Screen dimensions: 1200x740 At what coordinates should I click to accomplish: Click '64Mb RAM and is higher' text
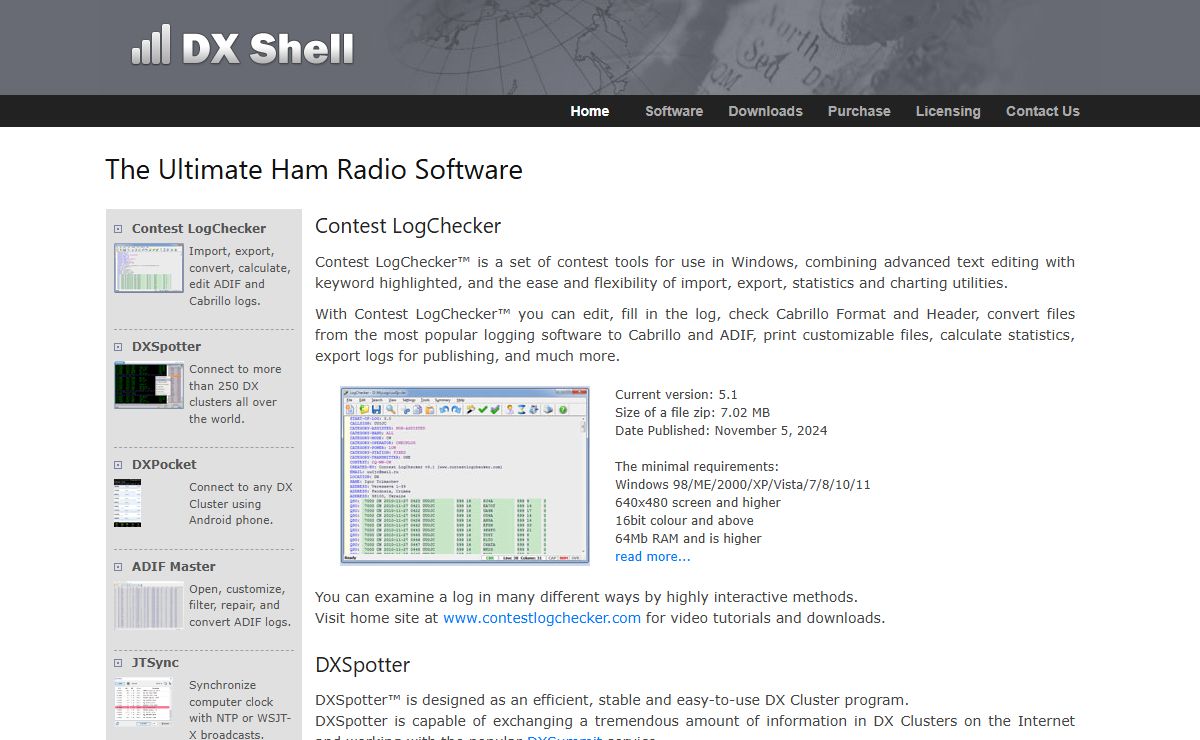coord(688,538)
